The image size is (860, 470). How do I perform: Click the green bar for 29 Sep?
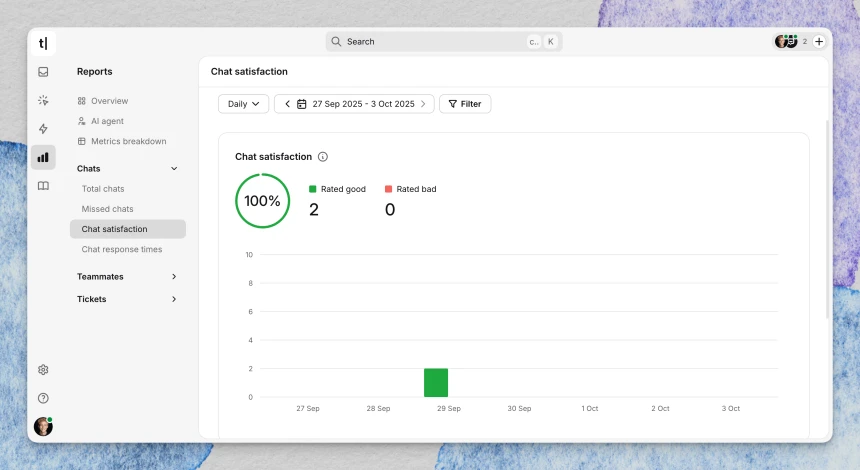click(436, 383)
